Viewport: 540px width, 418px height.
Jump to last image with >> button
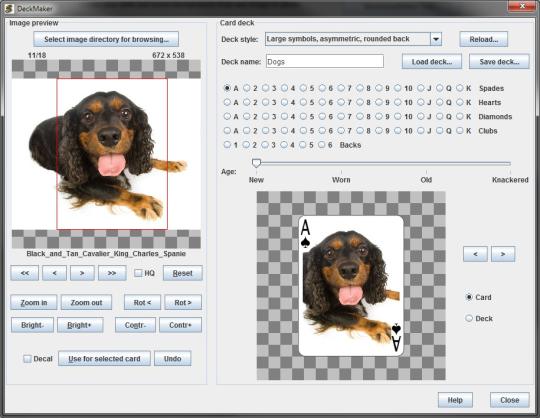[x=112, y=273]
